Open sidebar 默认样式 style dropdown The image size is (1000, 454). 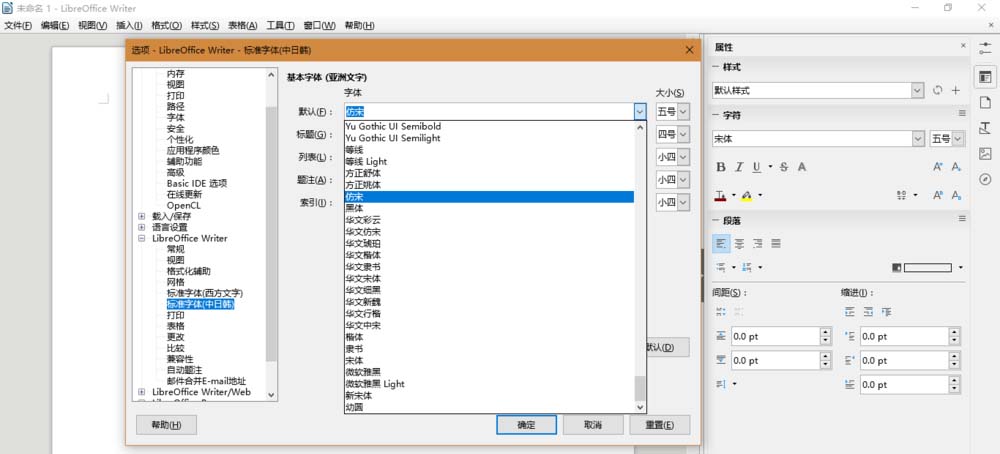pyautogui.click(x=918, y=91)
